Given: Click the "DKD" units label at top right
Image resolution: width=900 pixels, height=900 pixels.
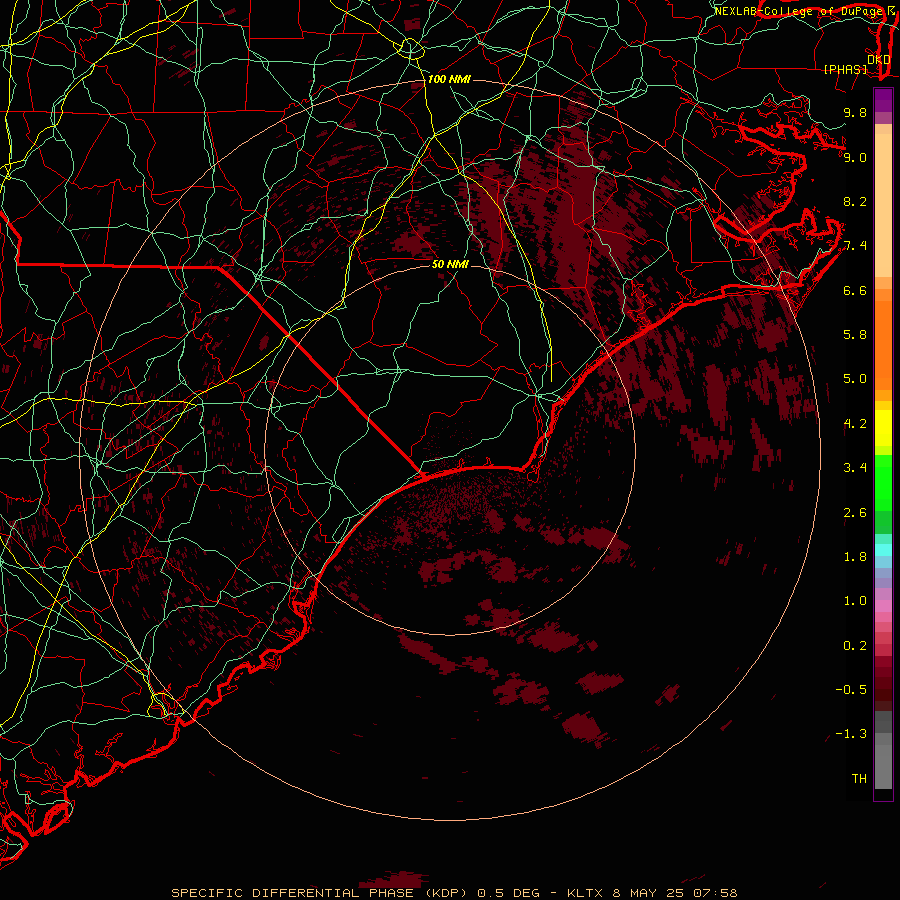Looking at the screenshot, I should pos(879,59).
